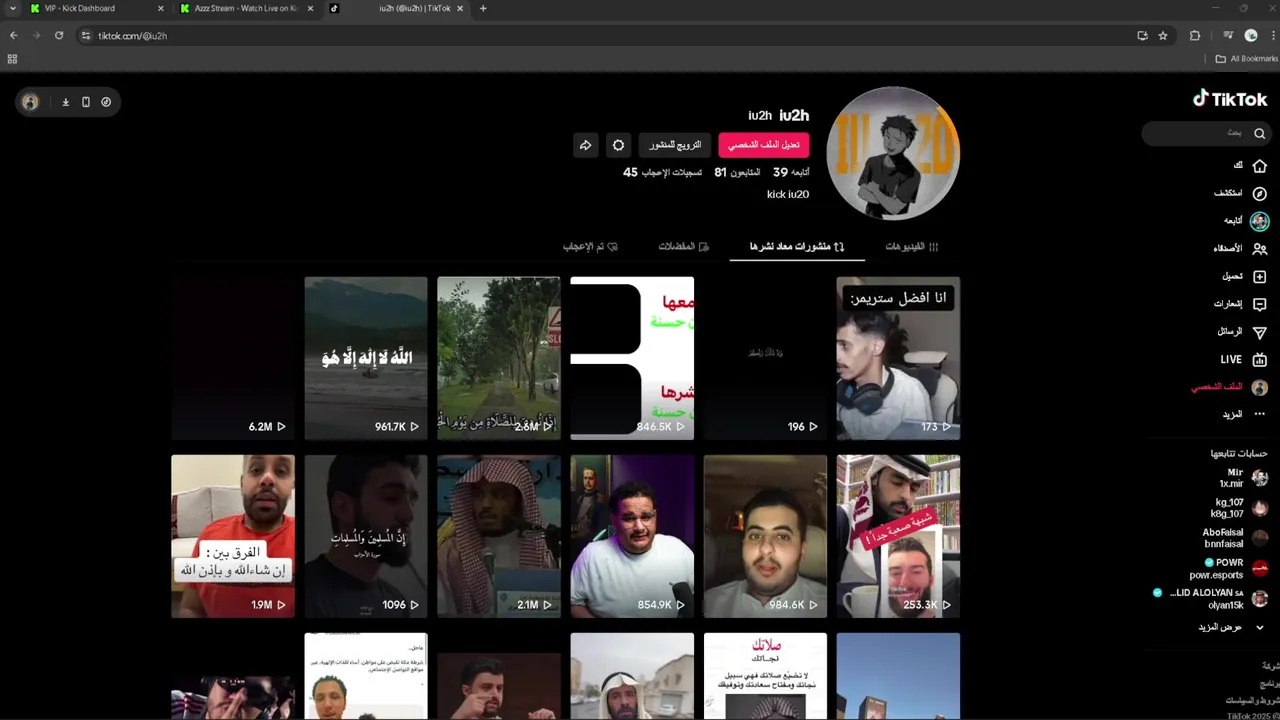
Task: Open the Chrome three-dots menu
Action: click(1271, 35)
